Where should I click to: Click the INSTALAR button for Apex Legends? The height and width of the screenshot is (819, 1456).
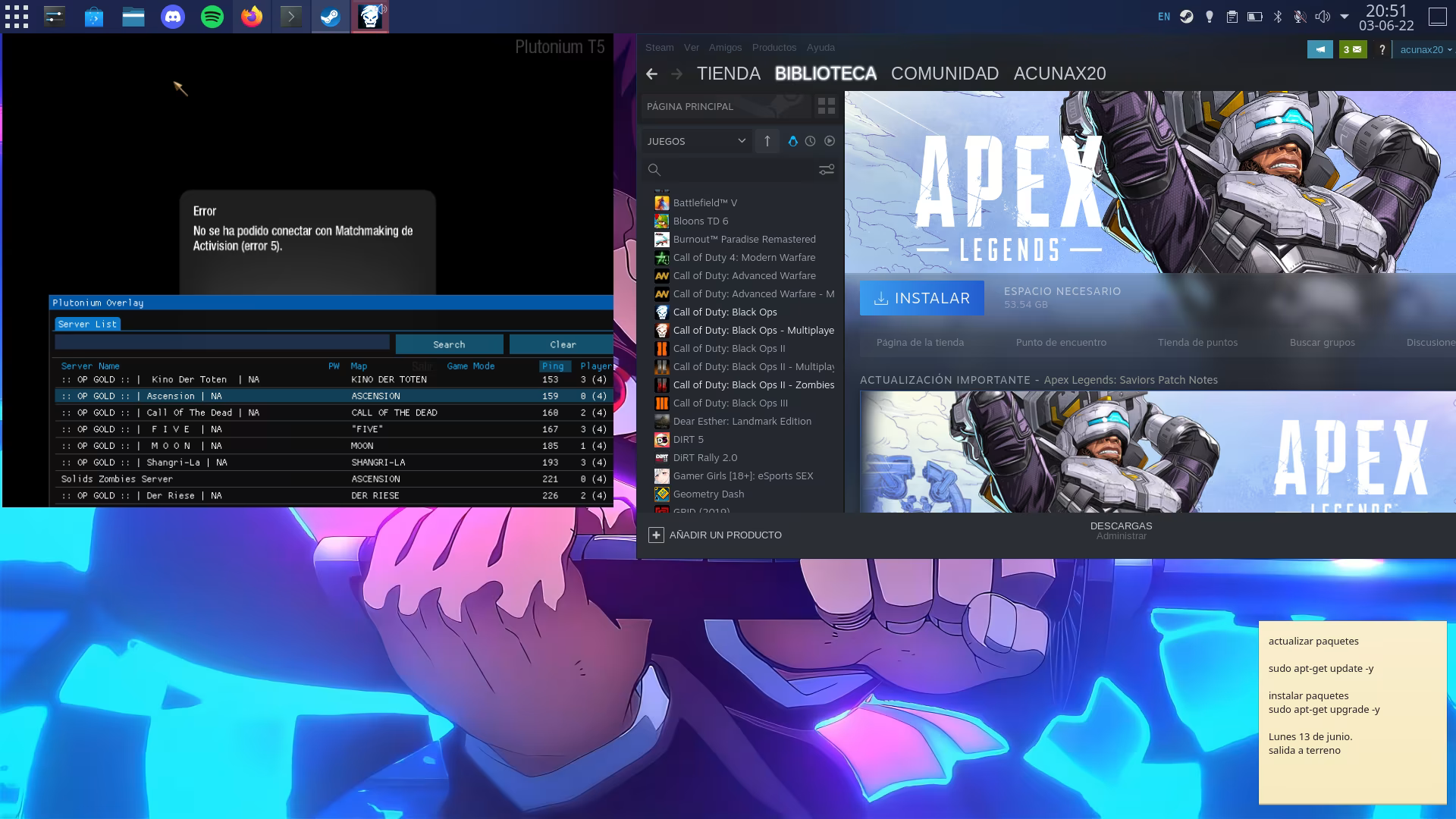(x=922, y=298)
